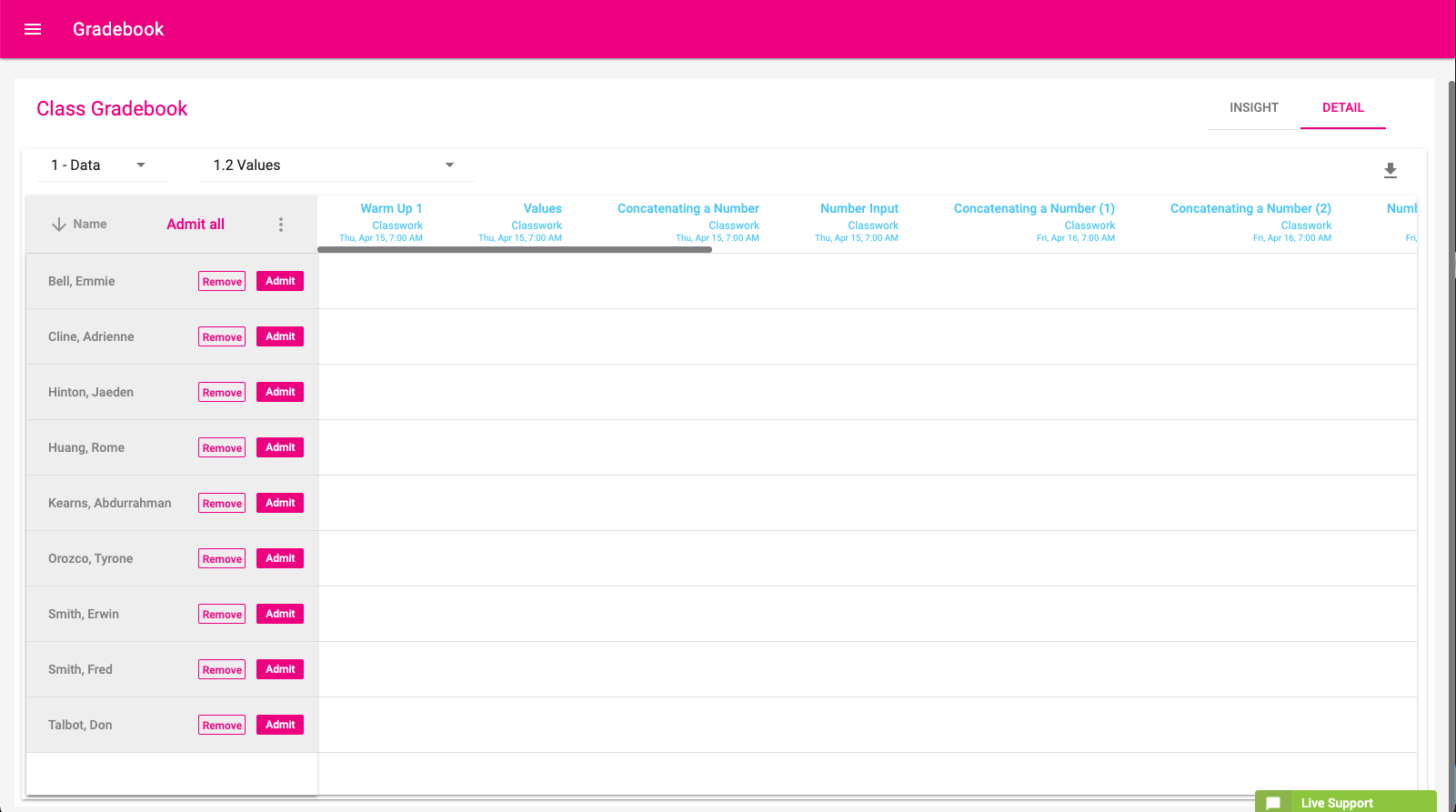This screenshot has width=1456, height=812.
Task: Download gradebook with the download icon
Action: coord(1391,170)
